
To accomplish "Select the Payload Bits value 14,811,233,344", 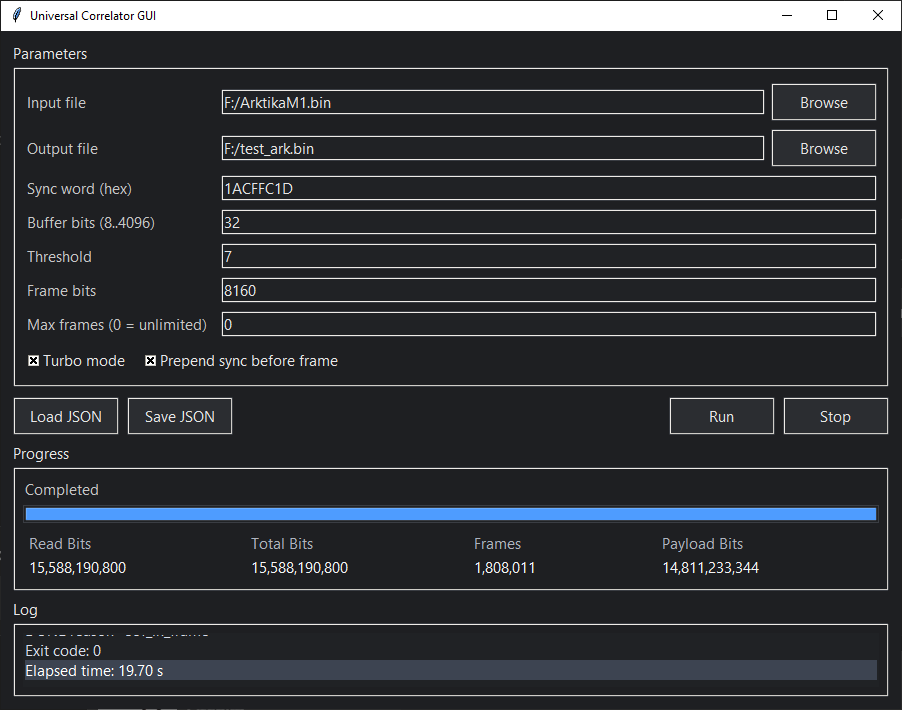I will (x=710, y=568).
